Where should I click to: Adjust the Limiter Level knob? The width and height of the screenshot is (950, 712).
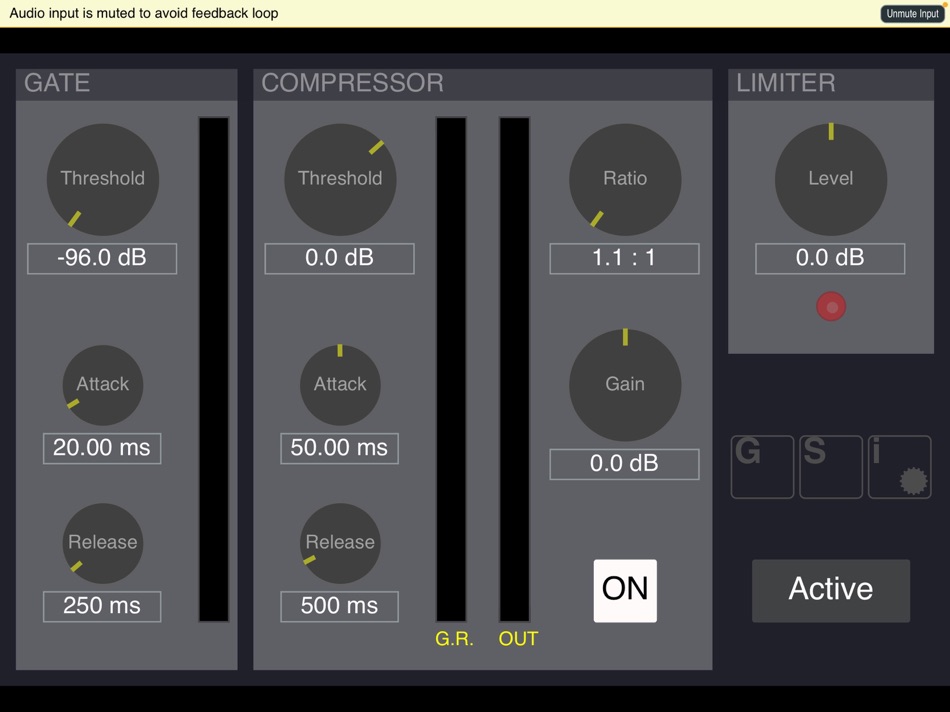point(831,180)
